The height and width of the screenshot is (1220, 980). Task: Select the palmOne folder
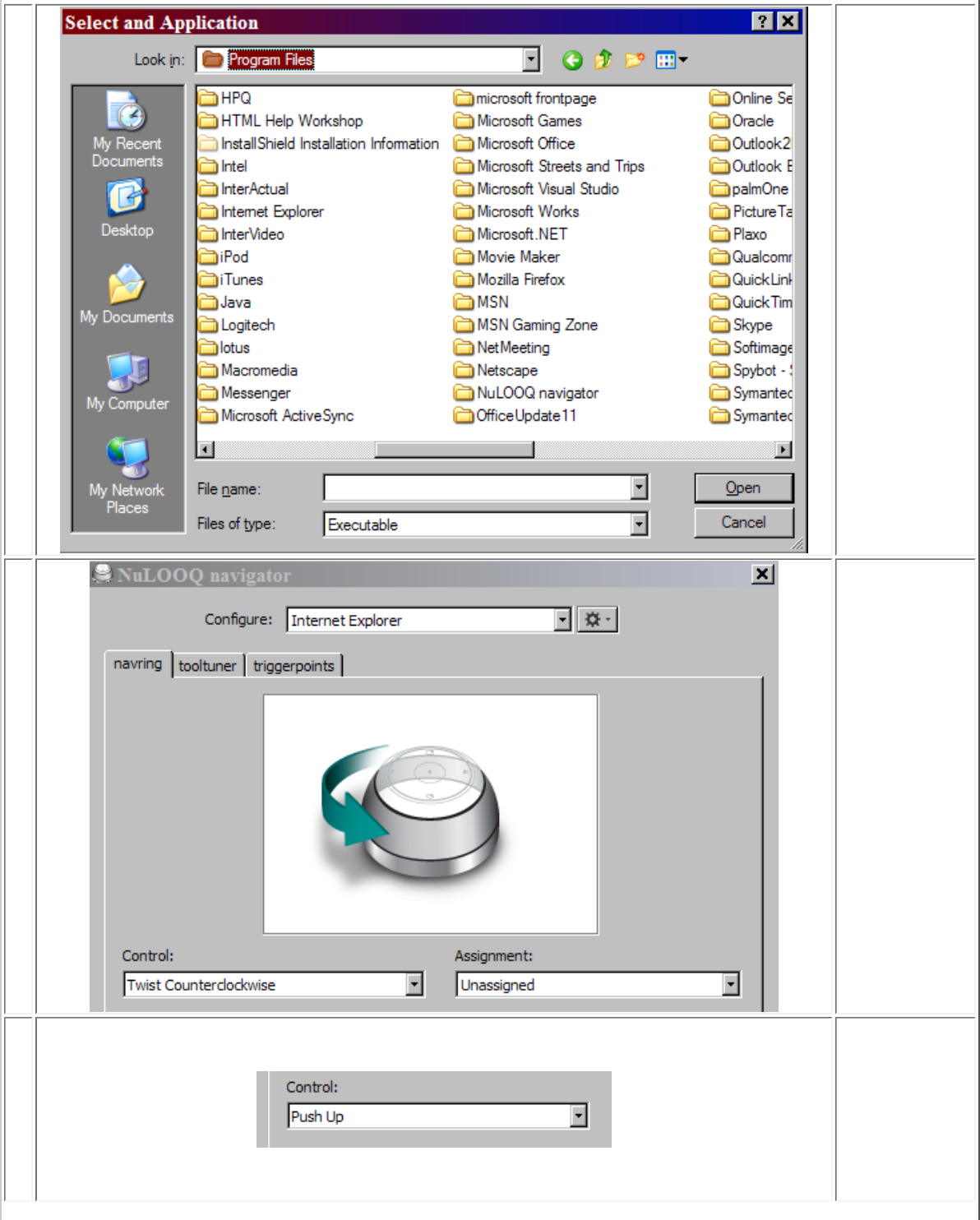point(749,188)
